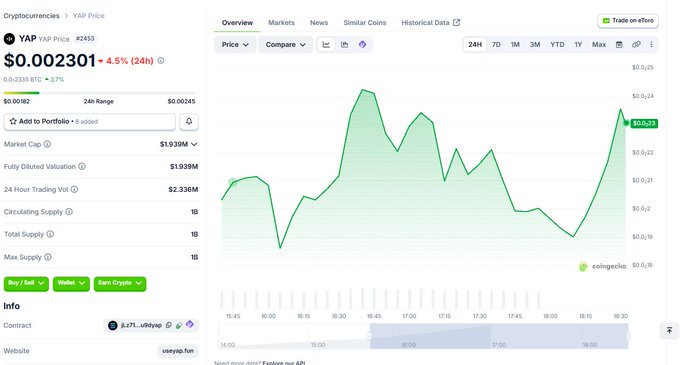Click the $2.336M trading volume value
The width and height of the screenshot is (680, 365).
[183, 189]
